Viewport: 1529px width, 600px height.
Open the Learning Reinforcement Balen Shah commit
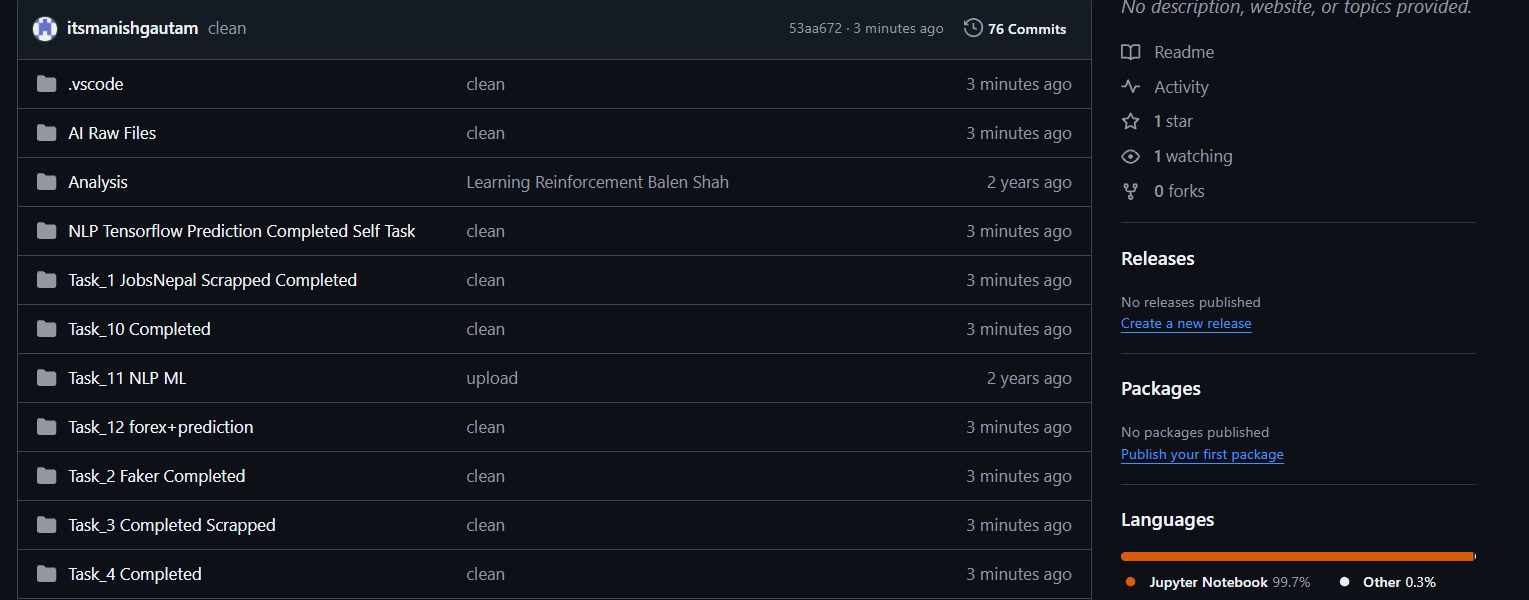[x=597, y=182]
